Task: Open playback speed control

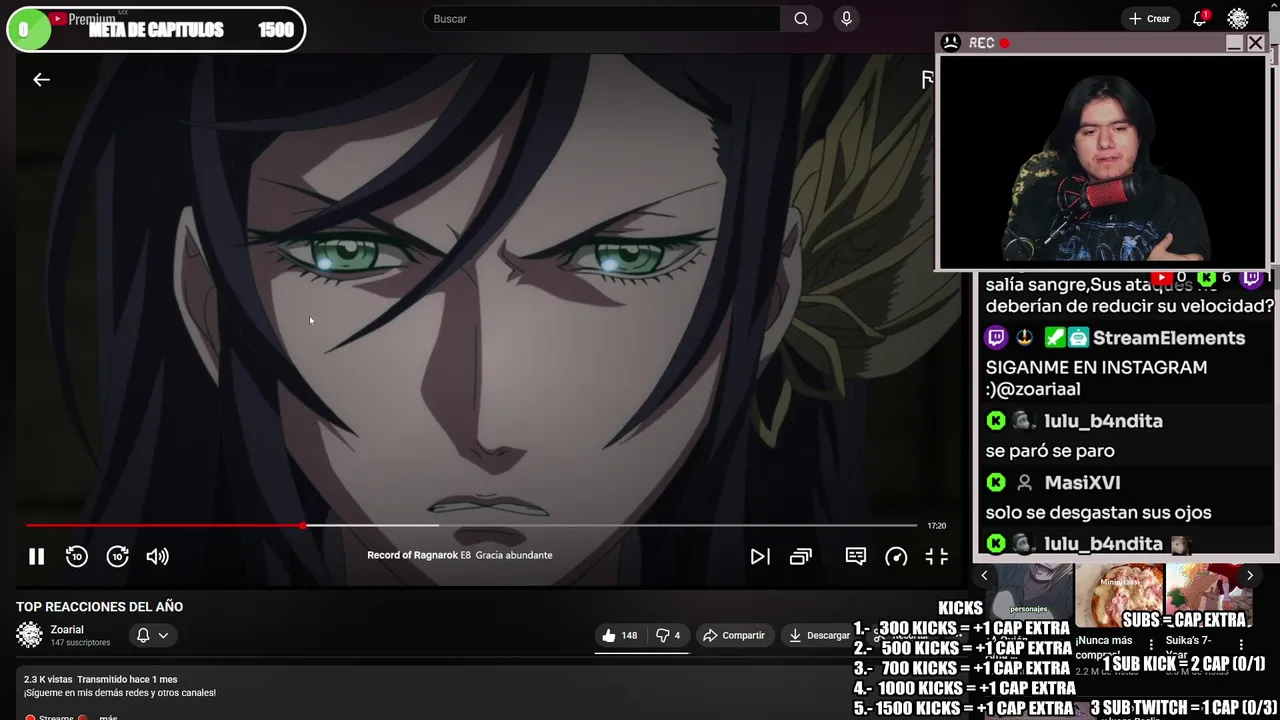Action: pyautogui.click(x=896, y=557)
